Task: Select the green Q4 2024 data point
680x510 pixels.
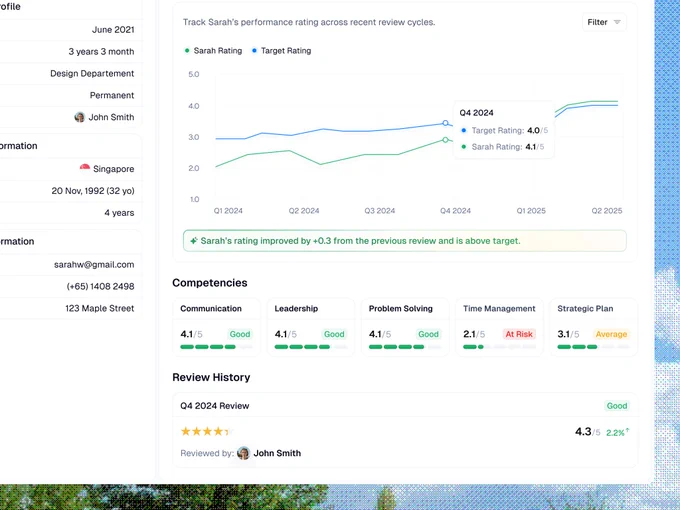Action: point(445,140)
